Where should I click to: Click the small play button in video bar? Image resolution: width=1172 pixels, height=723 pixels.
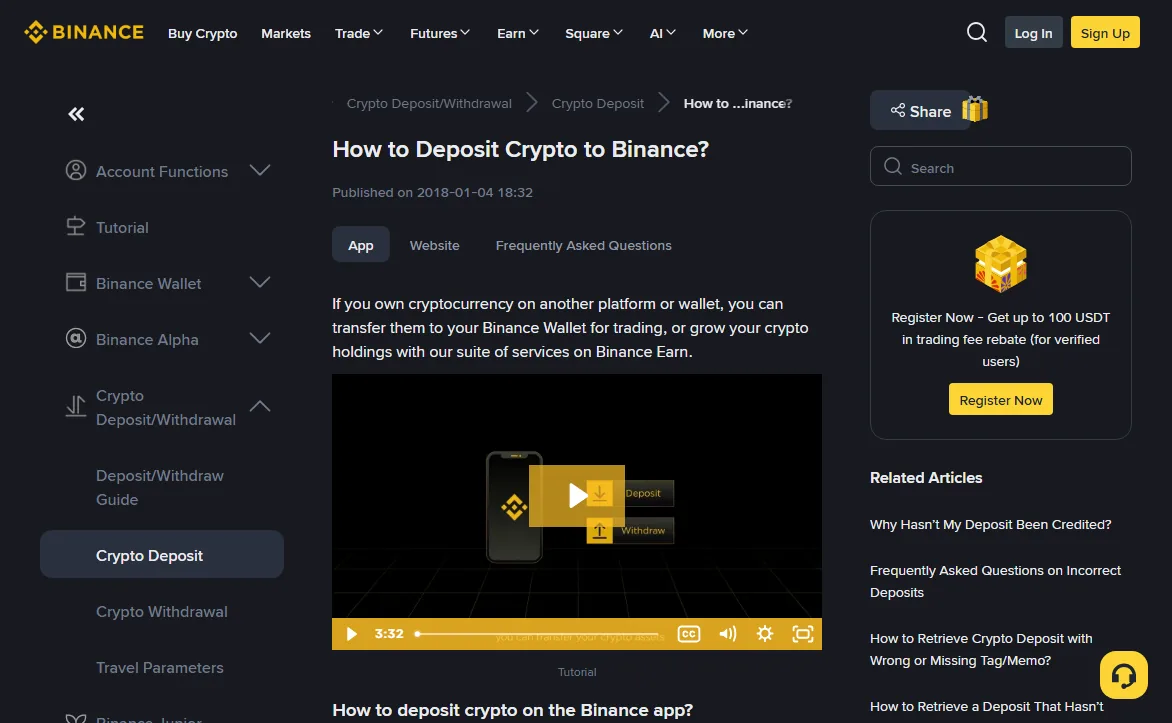351,634
